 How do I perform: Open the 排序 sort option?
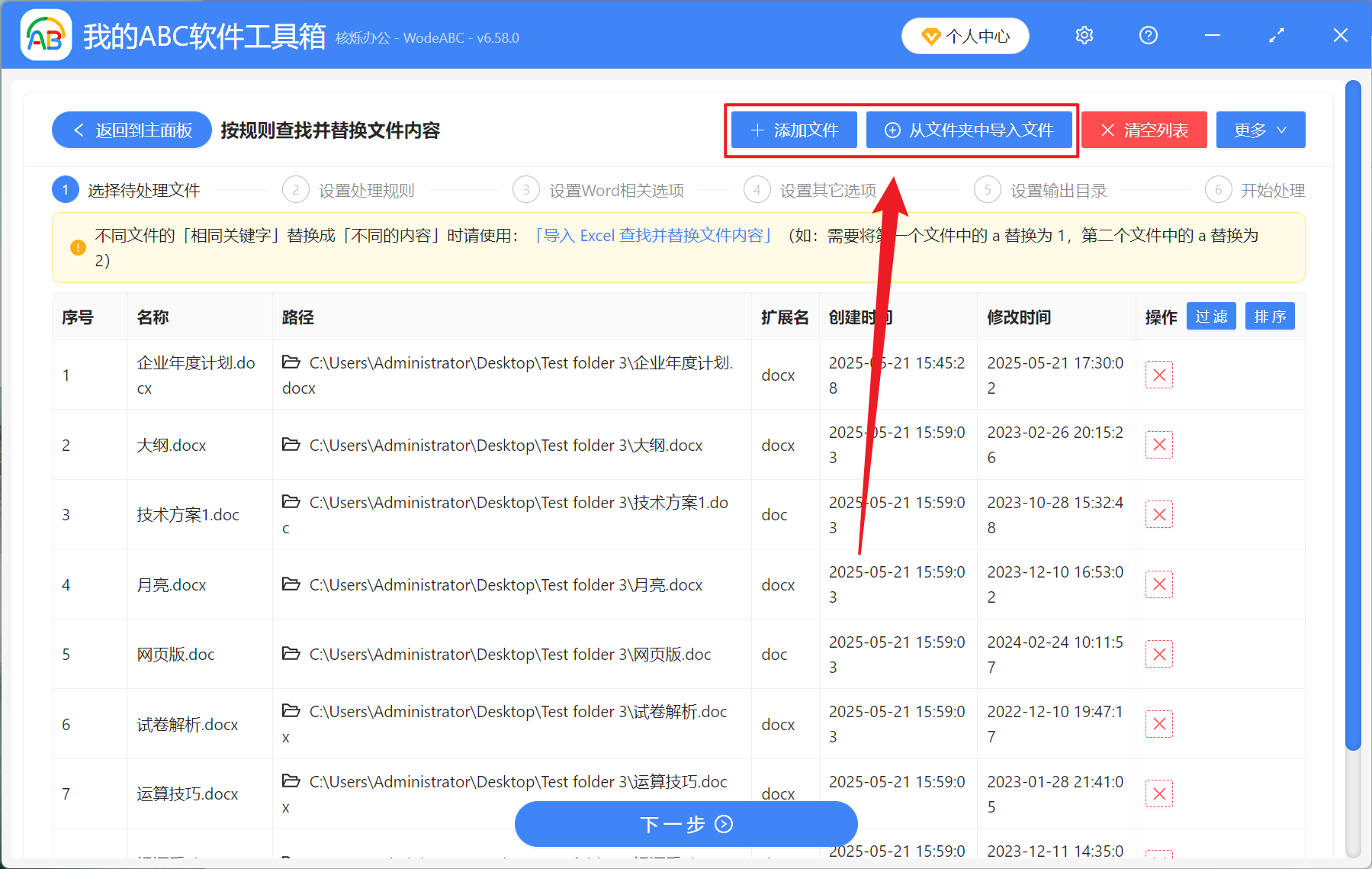pyautogui.click(x=1269, y=316)
